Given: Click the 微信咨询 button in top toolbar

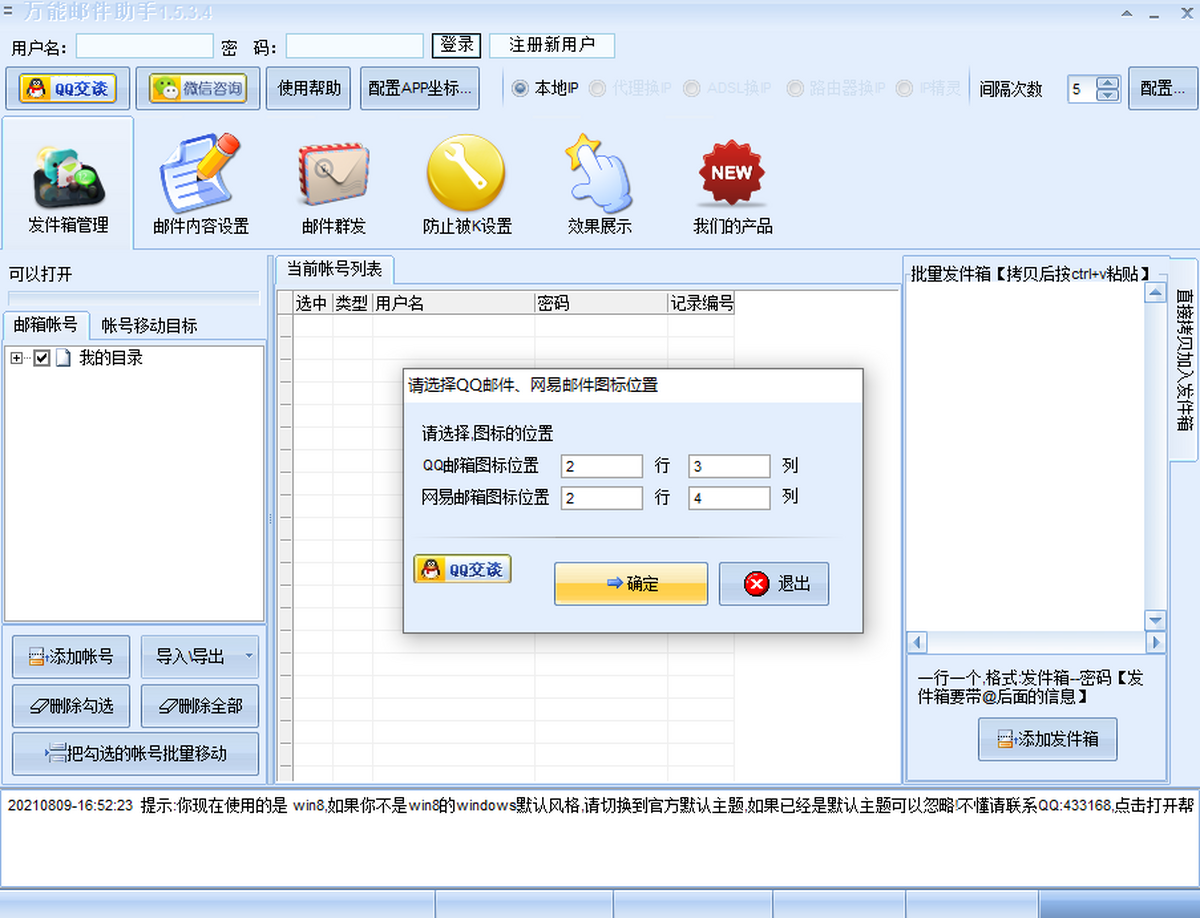Looking at the screenshot, I should click(198, 88).
